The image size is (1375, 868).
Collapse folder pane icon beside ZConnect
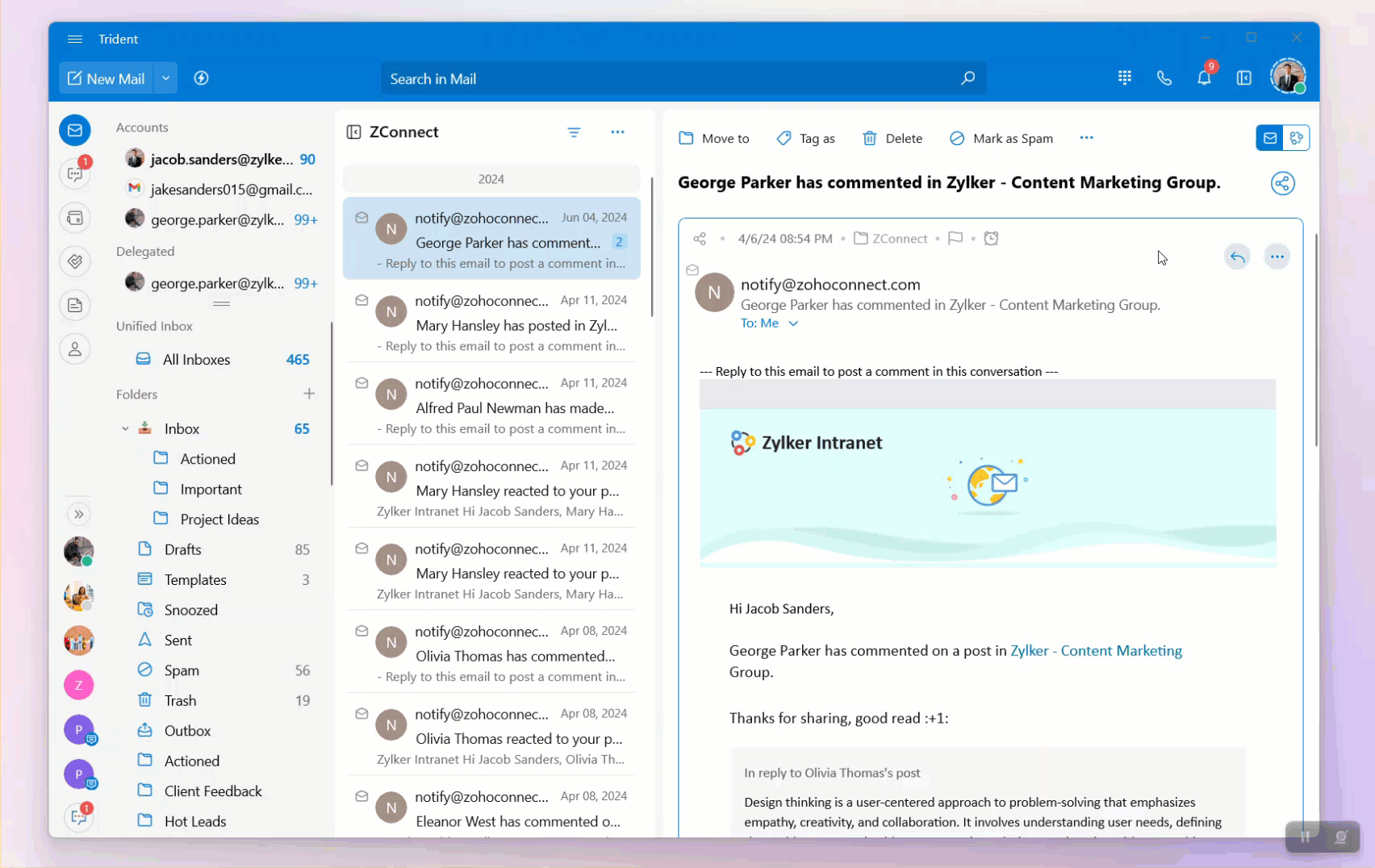pyautogui.click(x=353, y=132)
